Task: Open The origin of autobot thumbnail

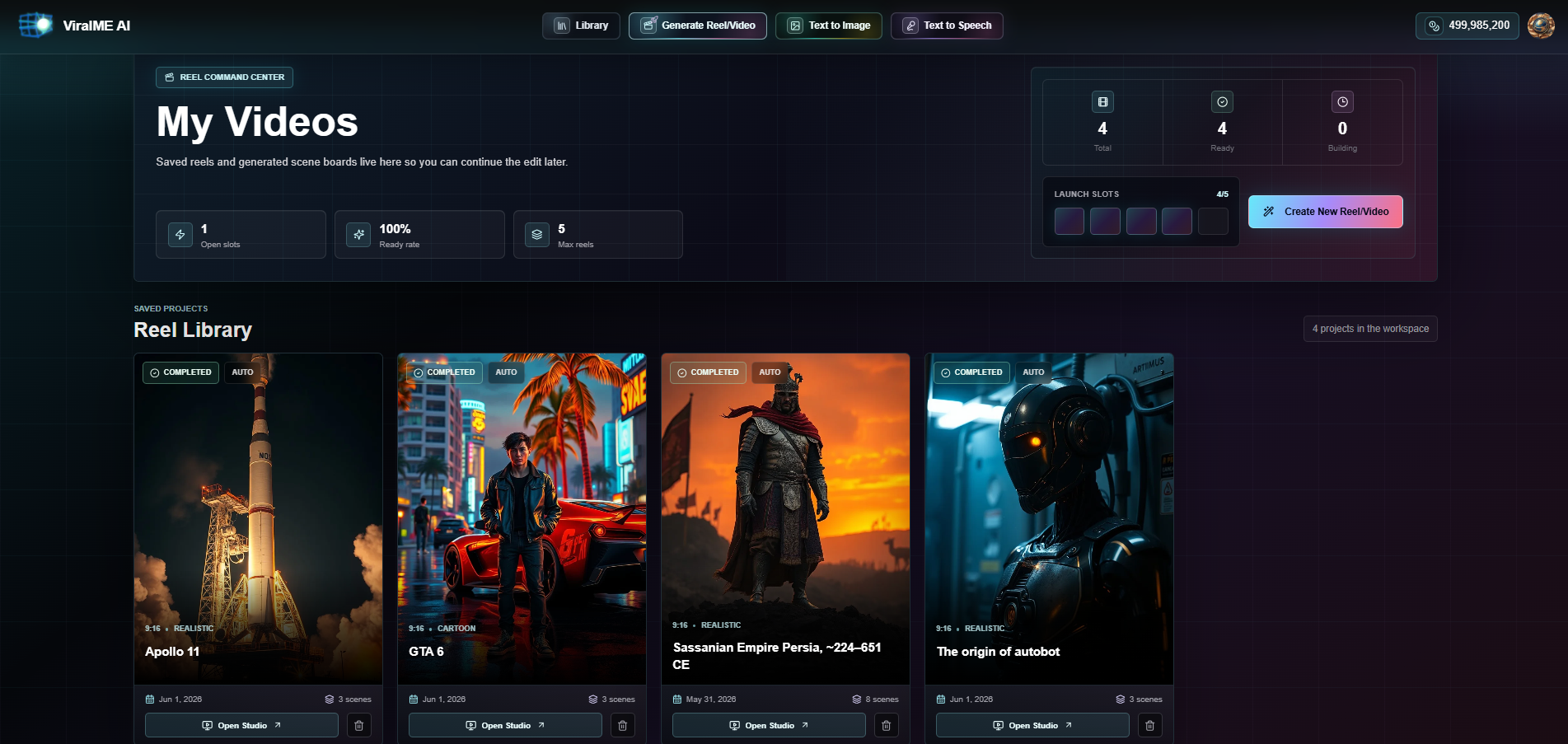Action: coord(1049,519)
